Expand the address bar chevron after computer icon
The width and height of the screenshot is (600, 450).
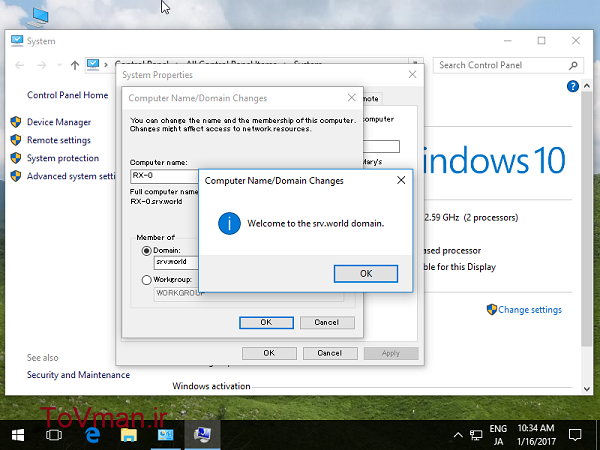pos(106,65)
